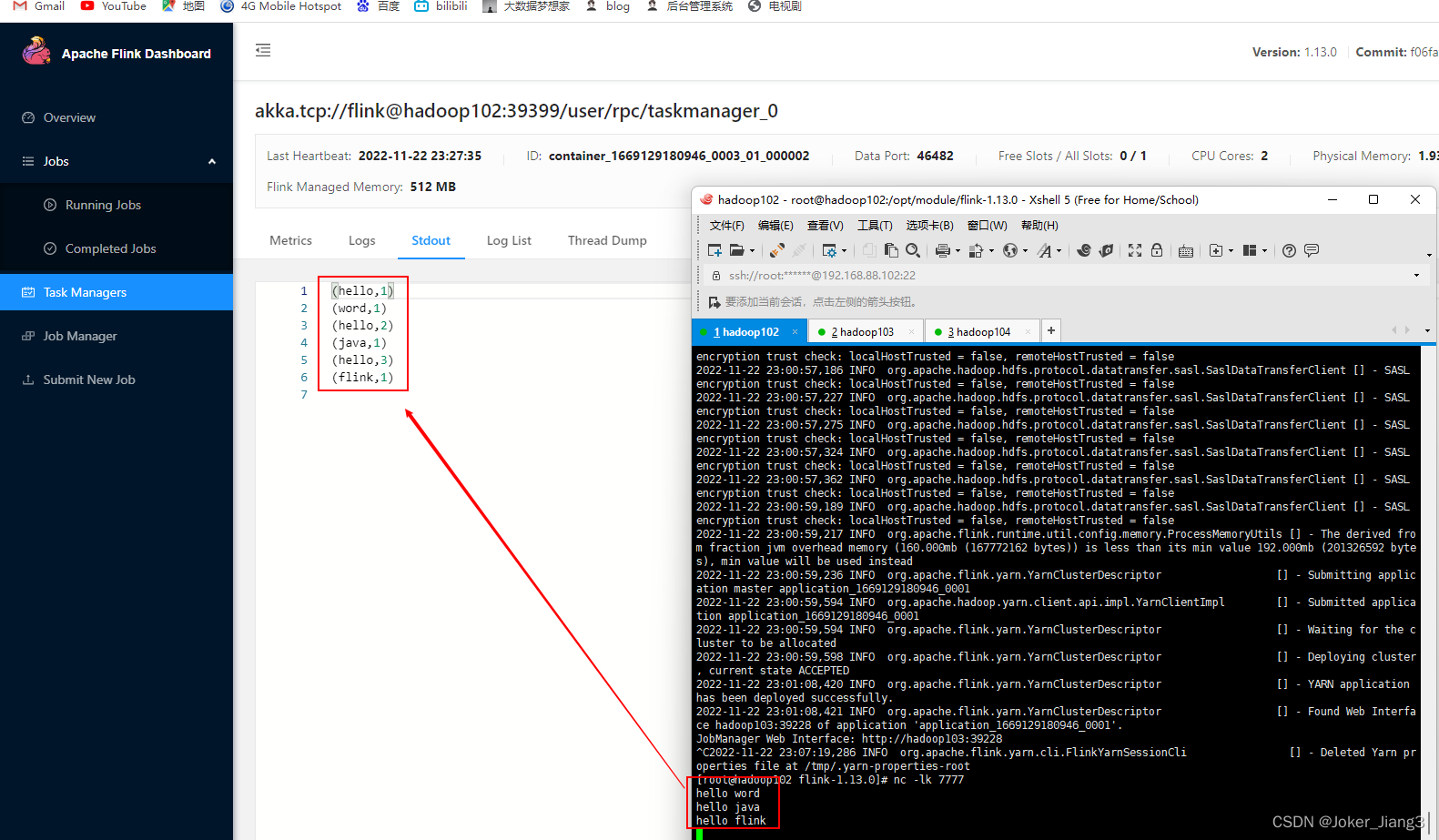1439x840 pixels.
Task: Click the Xshell Disconnect icon
Action: coord(799,250)
